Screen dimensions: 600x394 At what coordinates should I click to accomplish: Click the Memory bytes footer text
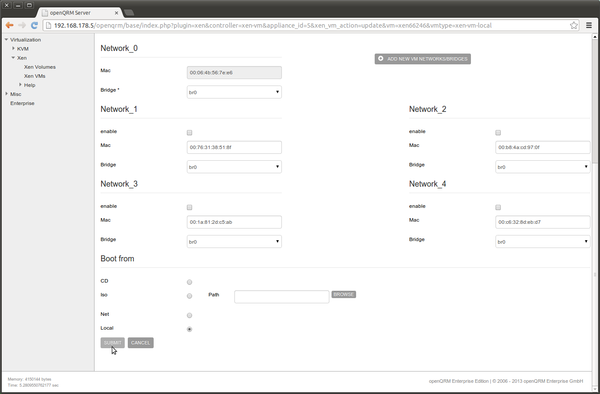(29, 379)
